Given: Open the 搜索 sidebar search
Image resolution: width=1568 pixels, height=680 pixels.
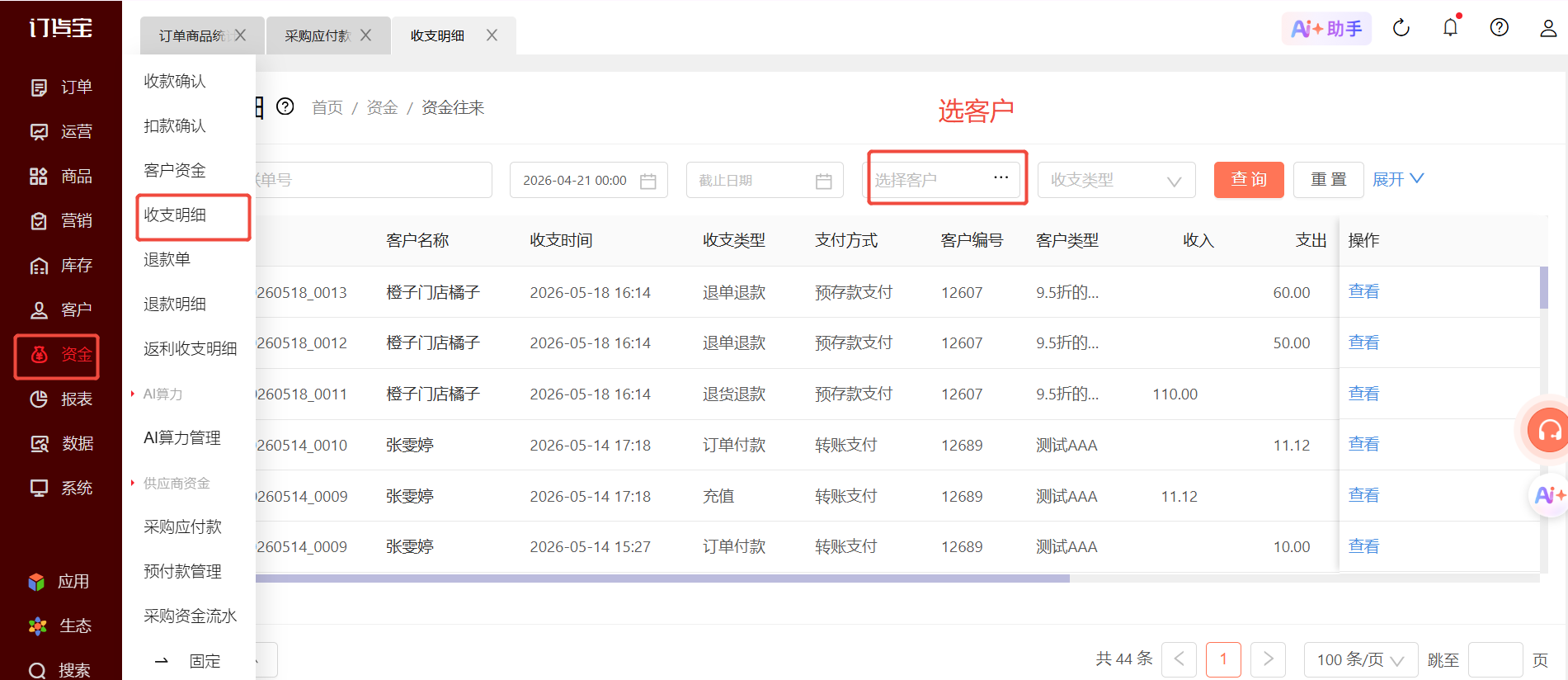Looking at the screenshot, I should (x=60, y=670).
